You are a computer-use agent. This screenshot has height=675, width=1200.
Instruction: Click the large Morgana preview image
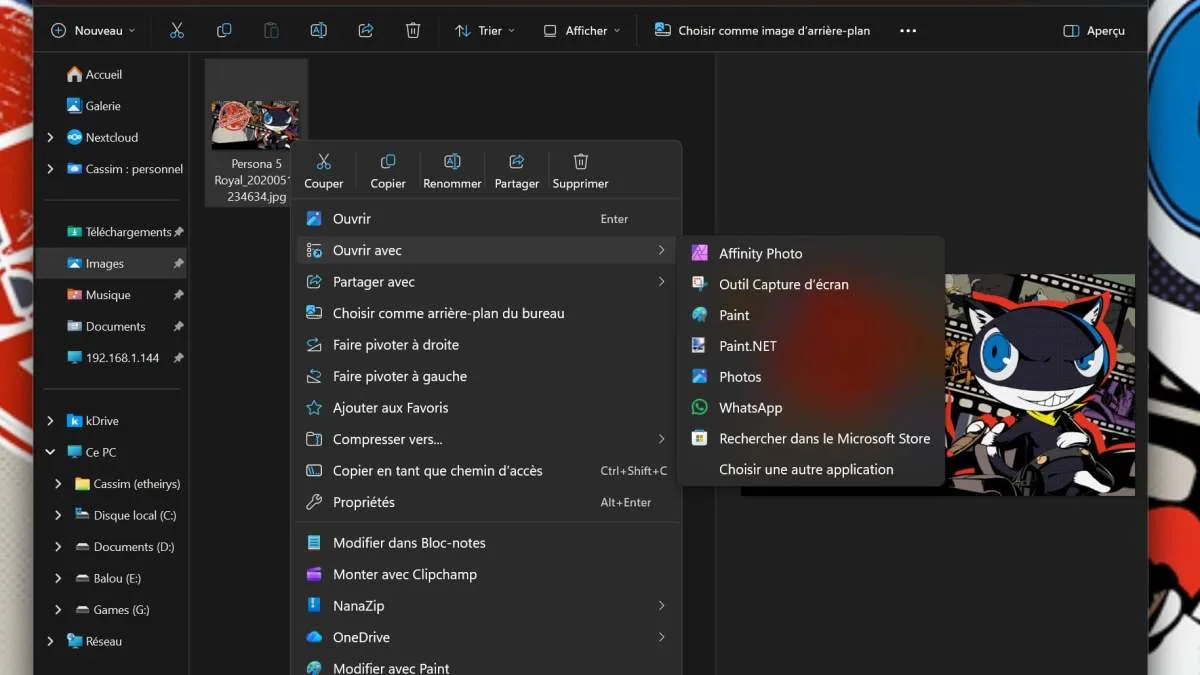pos(1040,385)
